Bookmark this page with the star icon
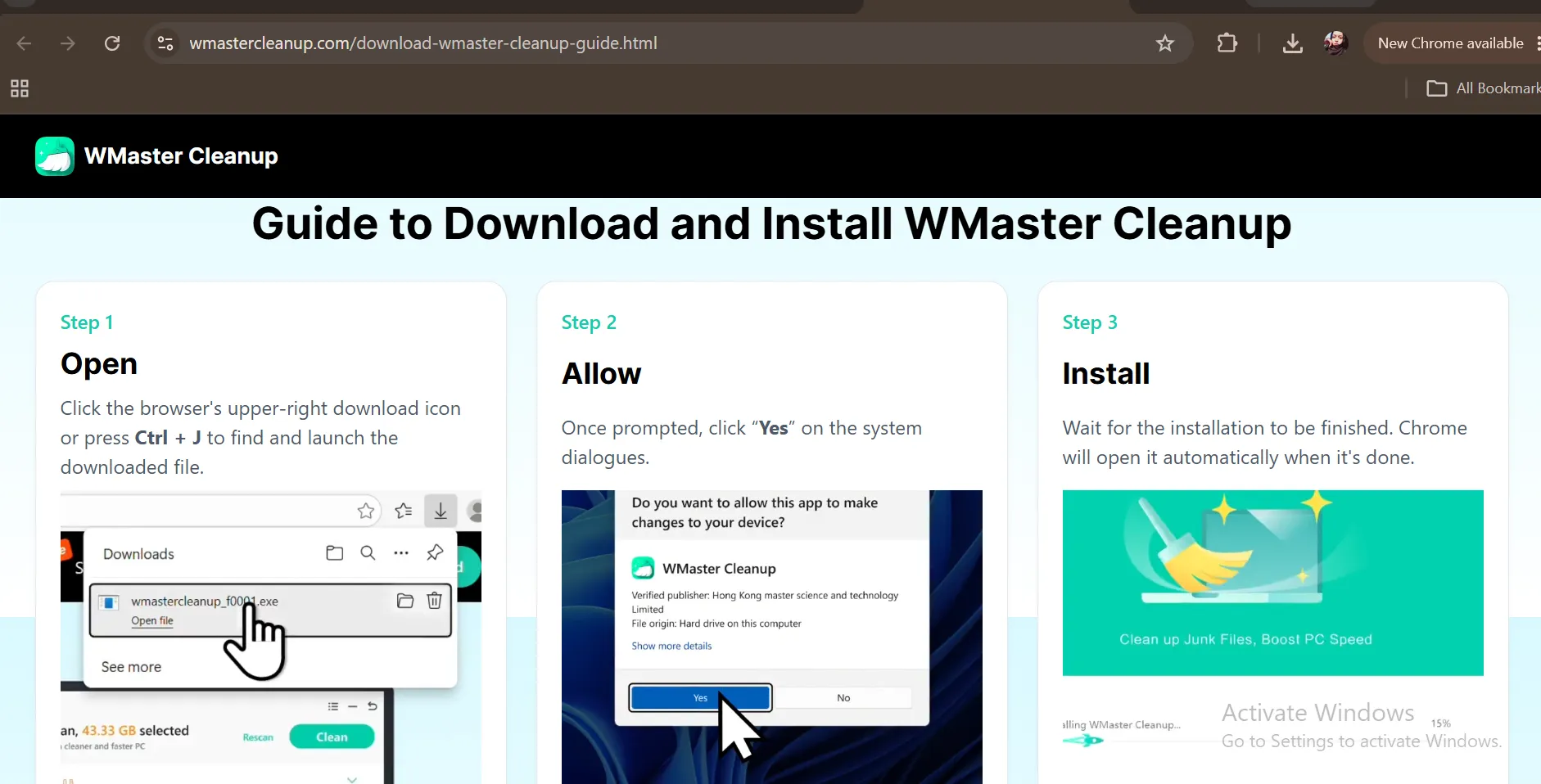1541x784 pixels. click(1164, 43)
